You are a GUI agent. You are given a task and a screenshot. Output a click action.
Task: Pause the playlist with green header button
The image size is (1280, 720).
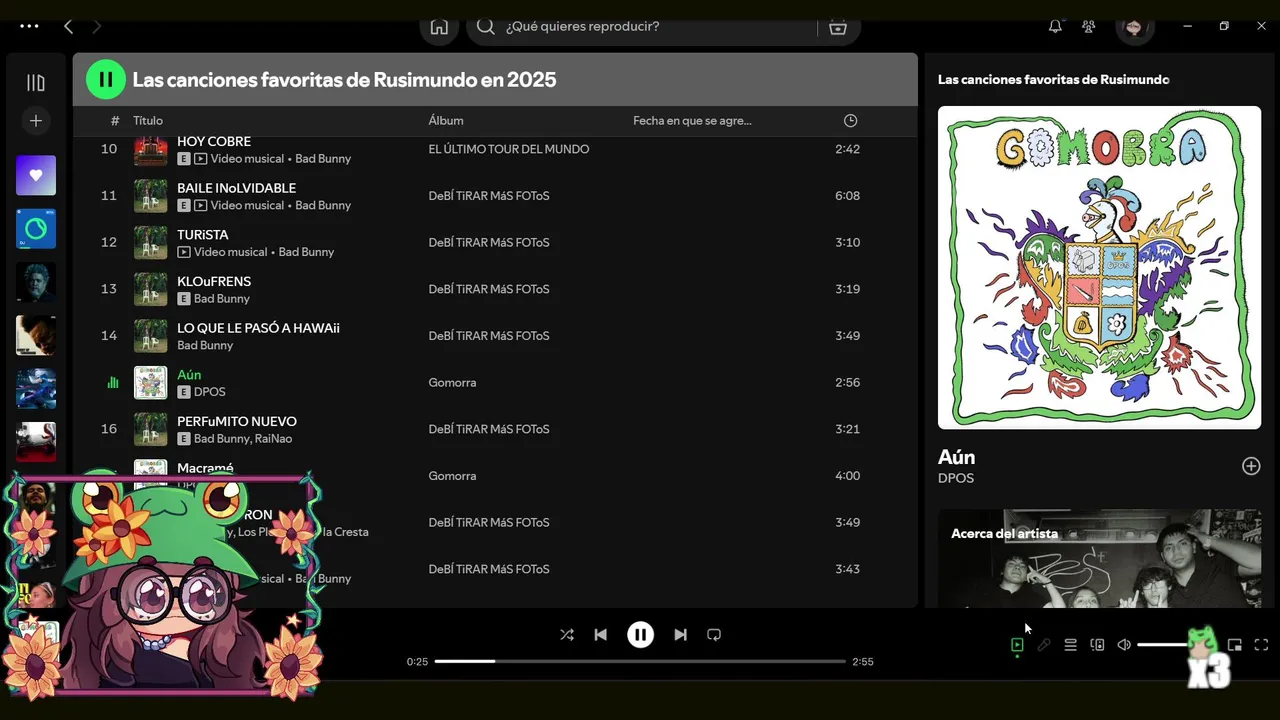(x=106, y=80)
